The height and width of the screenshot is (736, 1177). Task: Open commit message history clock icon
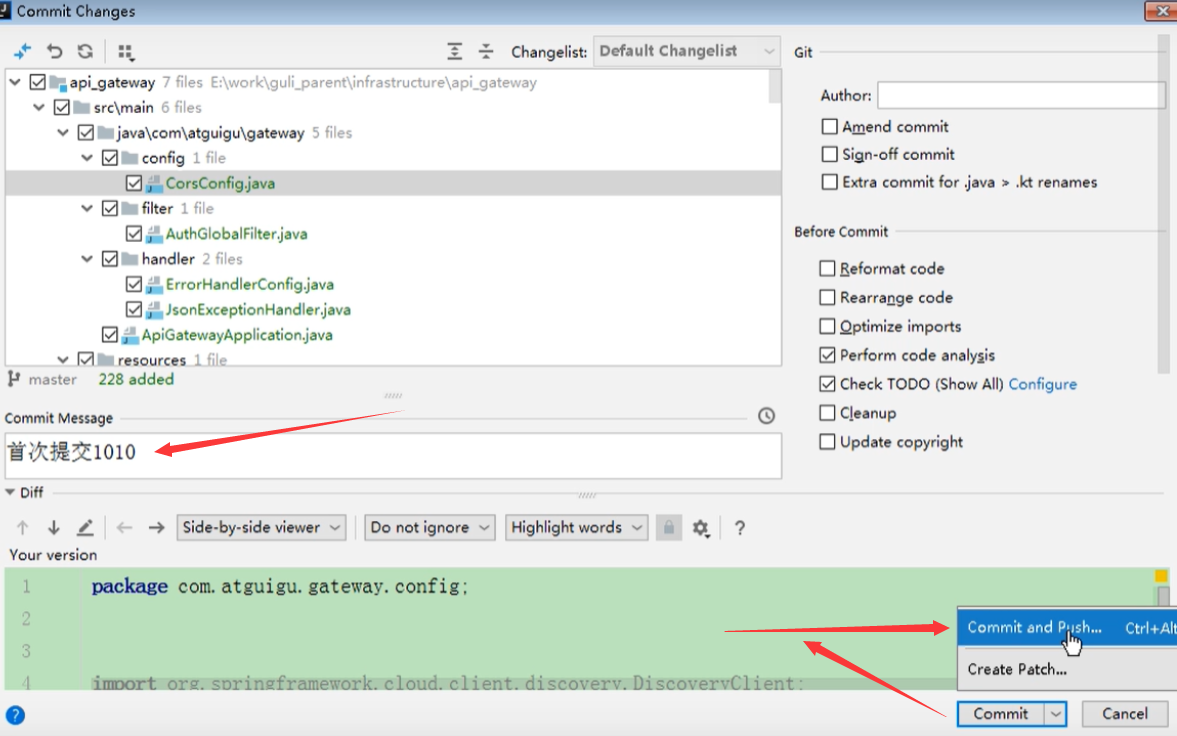click(x=765, y=415)
